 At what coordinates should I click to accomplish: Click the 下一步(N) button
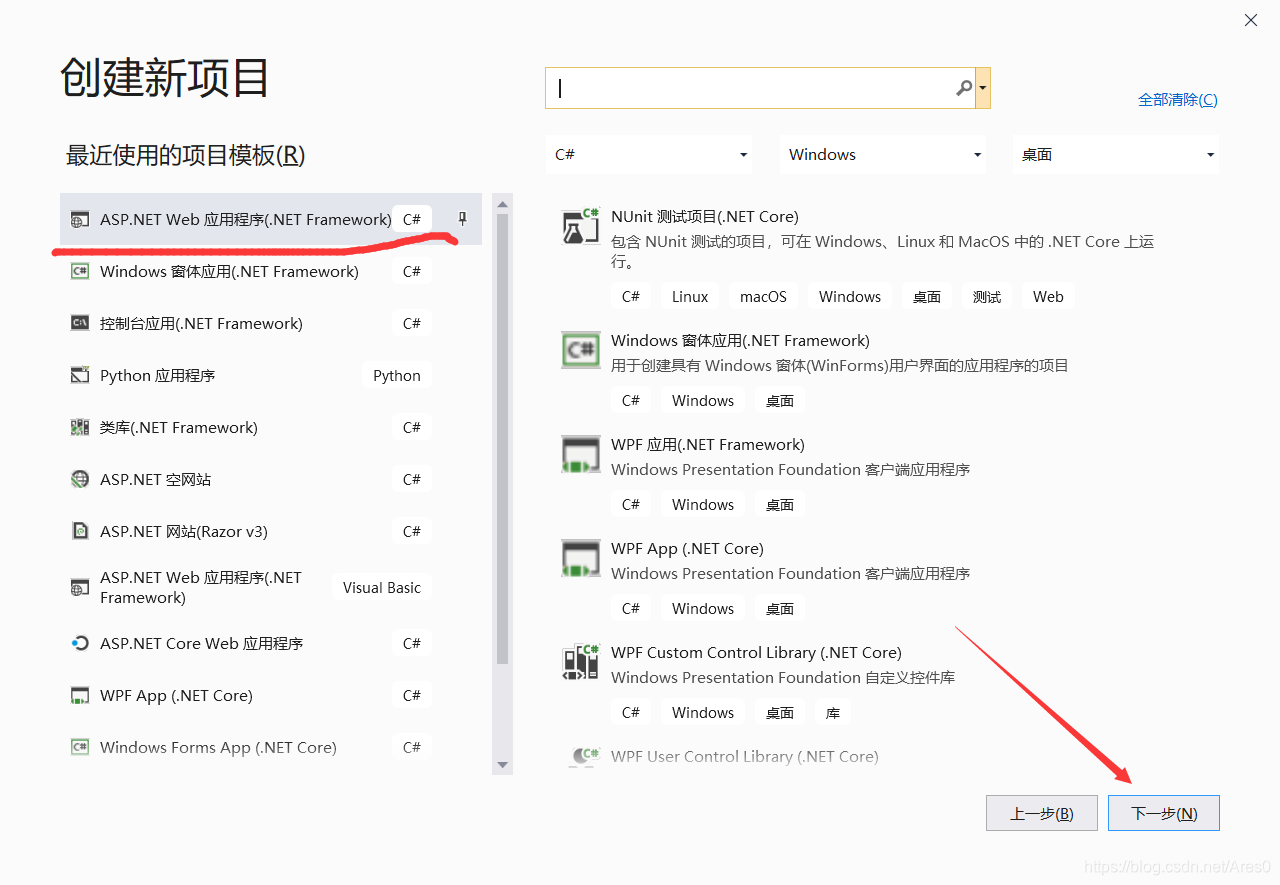tap(1163, 812)
